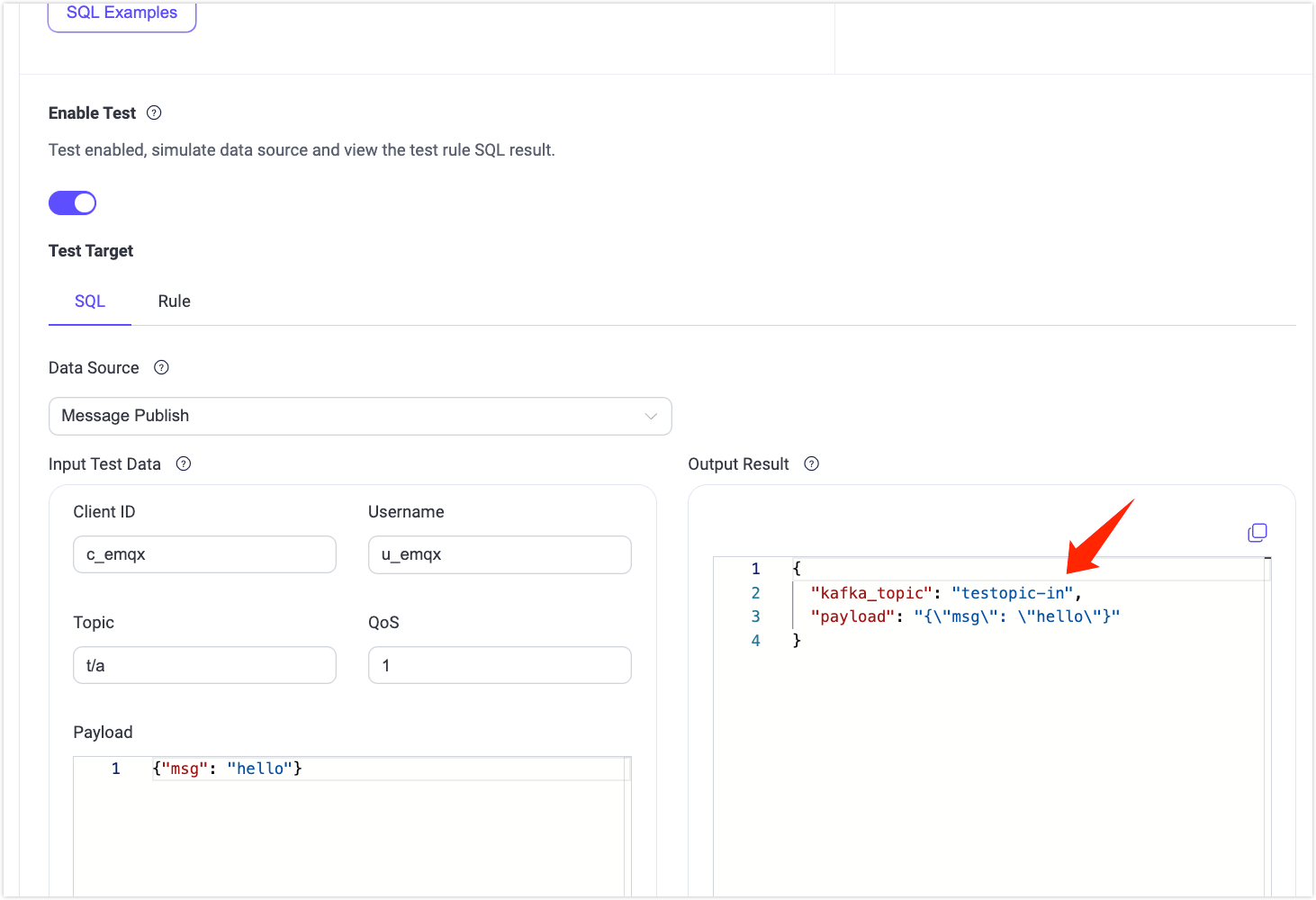This screenshot has height=900, width=1316.
Task: Click inside the Payload code editor
Action: pos(360,810)
